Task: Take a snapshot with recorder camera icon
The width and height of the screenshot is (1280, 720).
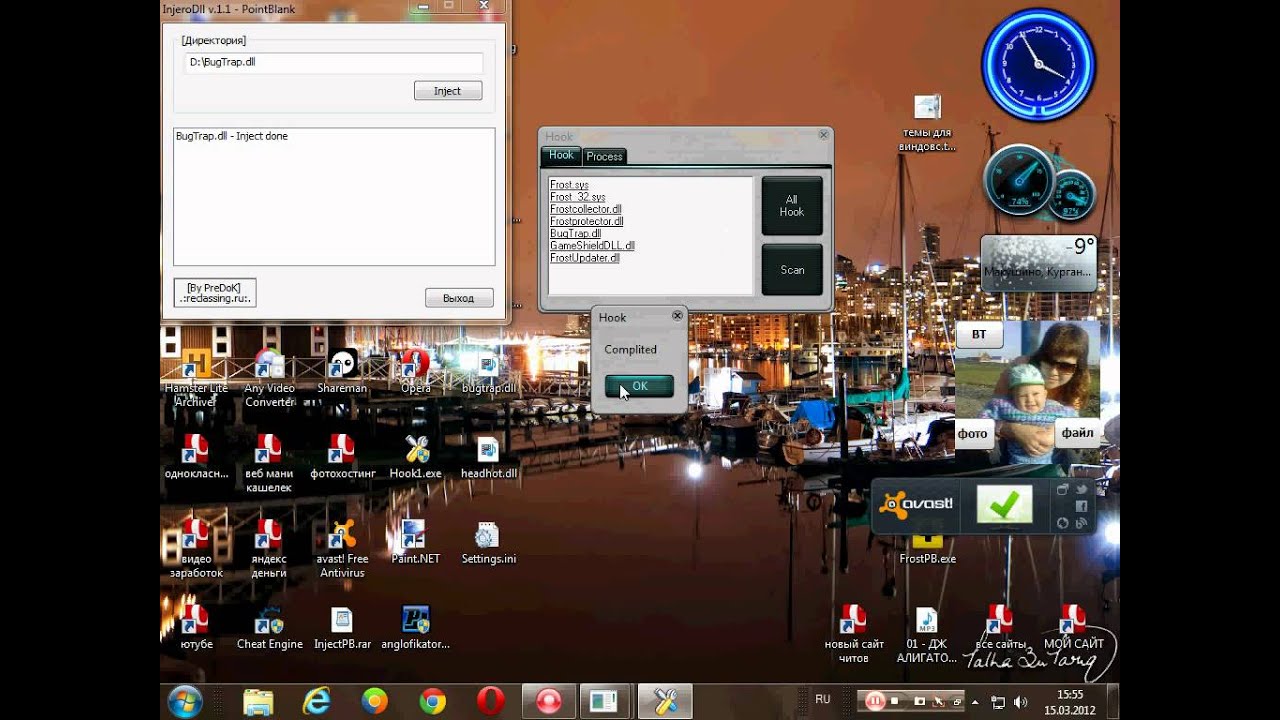Action: pos(919,701)
